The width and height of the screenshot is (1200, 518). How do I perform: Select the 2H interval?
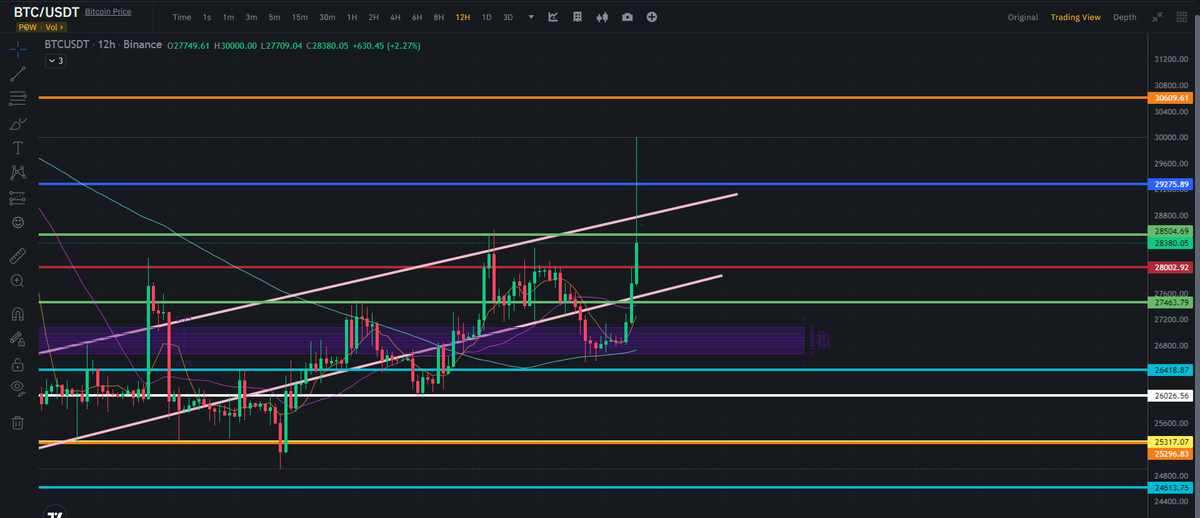373,17
